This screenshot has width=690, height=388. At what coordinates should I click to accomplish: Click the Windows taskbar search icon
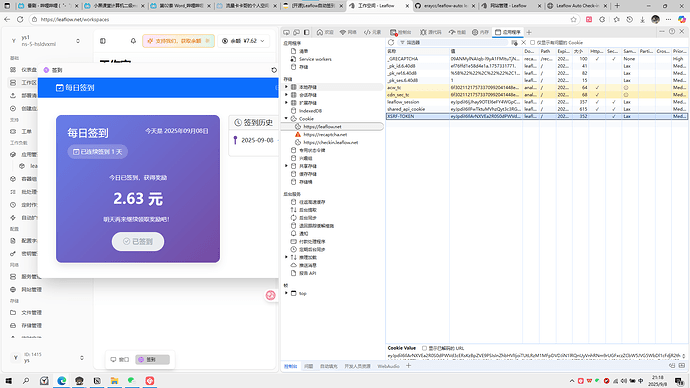(x=26, y=381)
